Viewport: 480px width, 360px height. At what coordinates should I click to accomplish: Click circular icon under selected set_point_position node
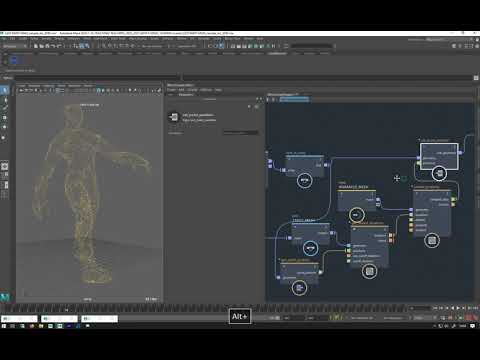click(x=439, y=173)
